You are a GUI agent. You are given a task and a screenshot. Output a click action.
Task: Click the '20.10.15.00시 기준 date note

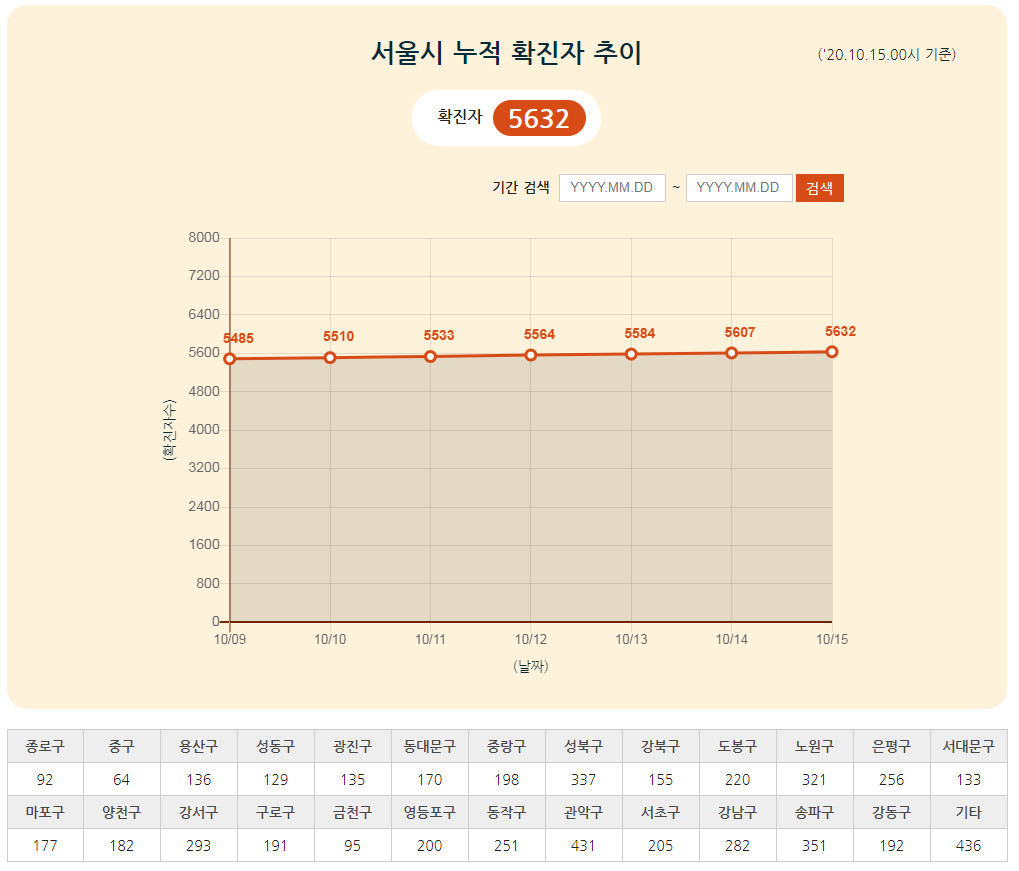coord(886,55)
